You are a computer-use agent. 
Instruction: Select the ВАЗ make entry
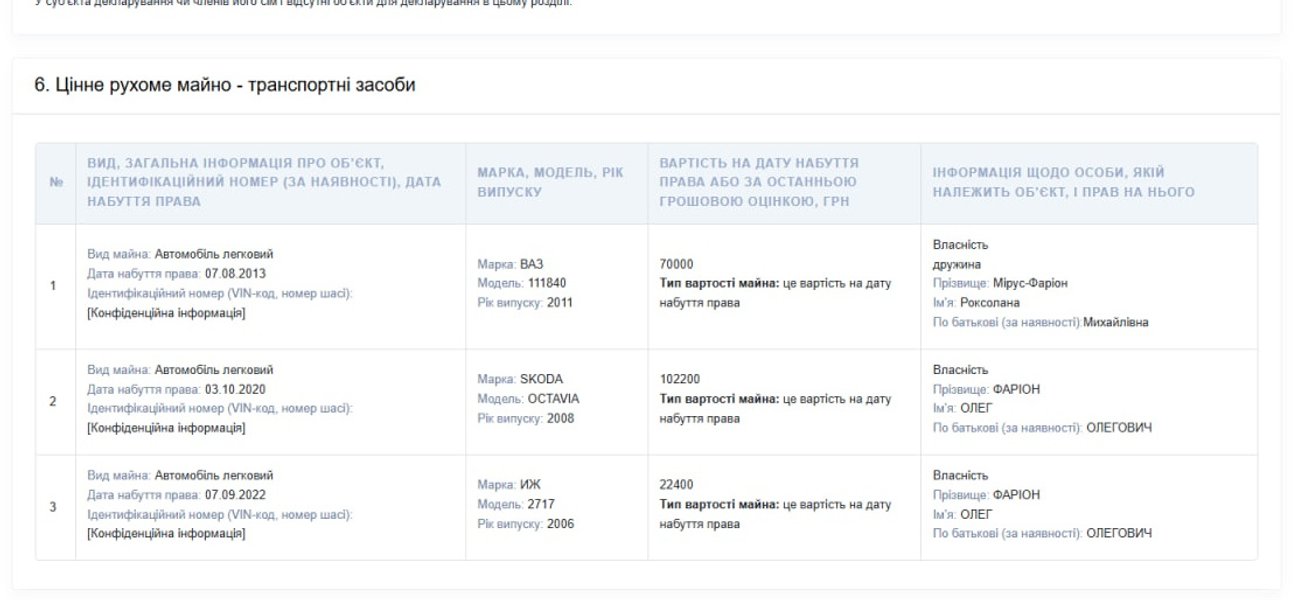click(531, 264)
